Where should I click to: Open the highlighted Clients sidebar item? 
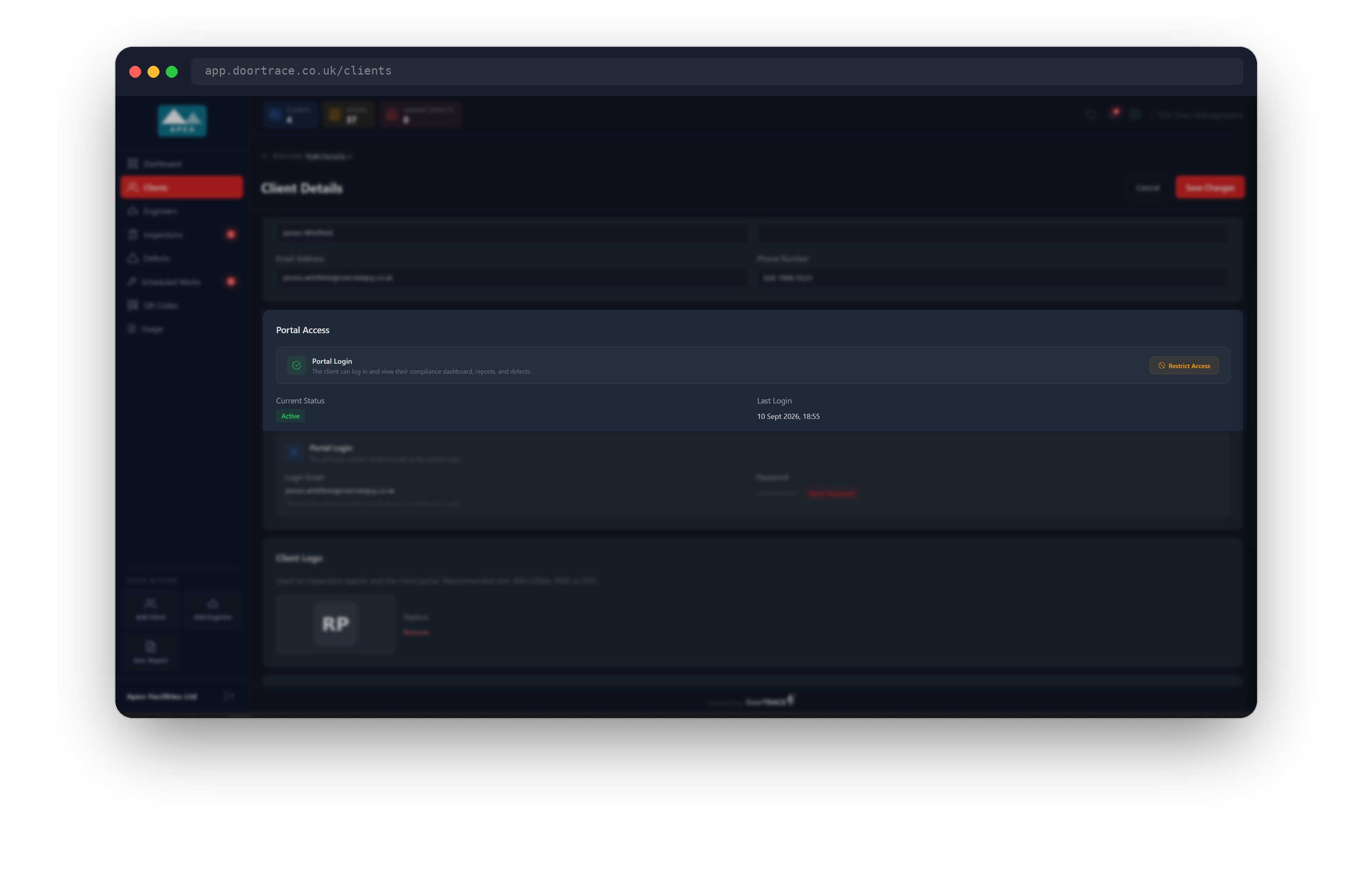182,188
